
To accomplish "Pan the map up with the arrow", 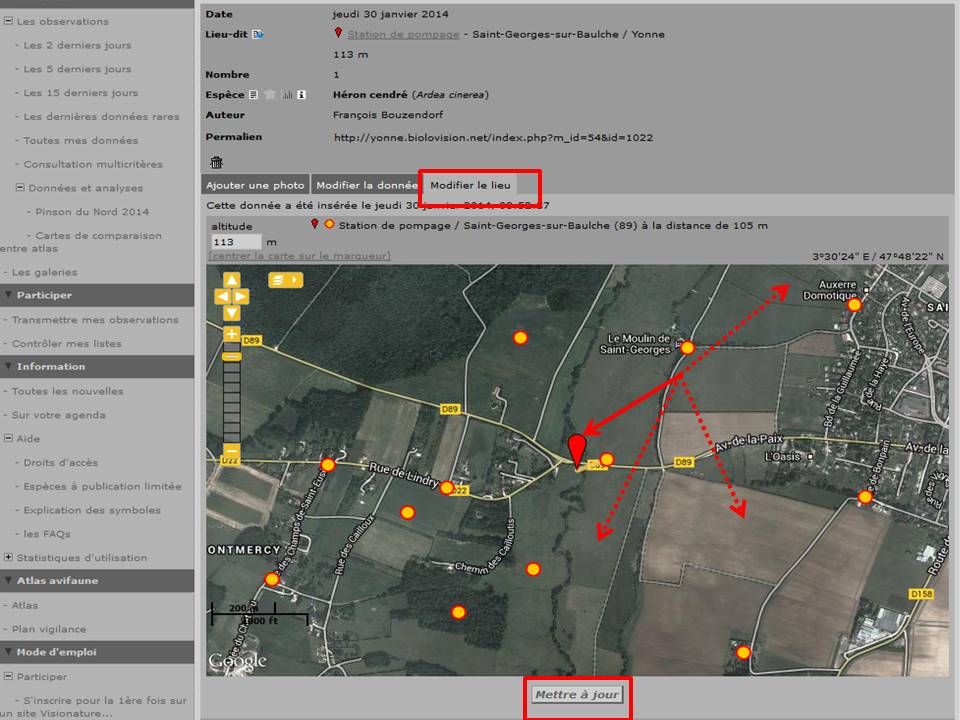I will [x=231, y=280].
